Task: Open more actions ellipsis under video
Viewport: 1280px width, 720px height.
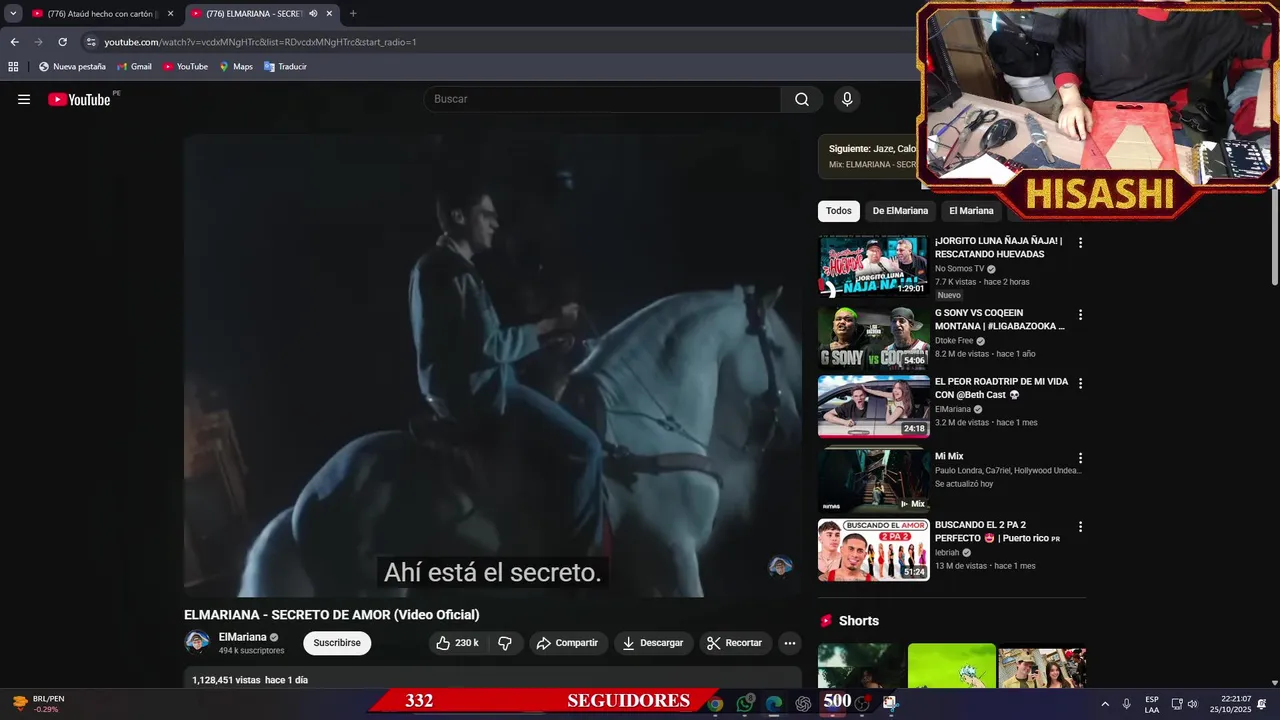Action: (x=790, y=643)
